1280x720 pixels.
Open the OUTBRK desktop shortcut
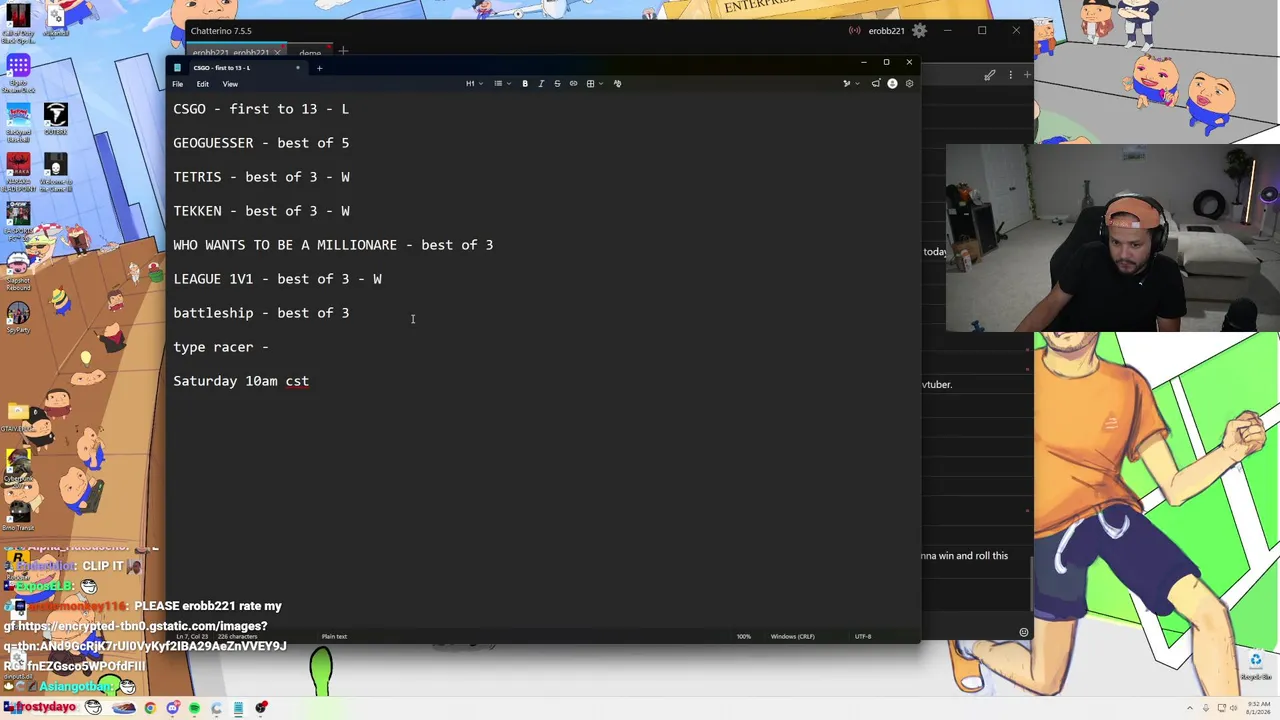pyautogui.click(x=56, y=120)
